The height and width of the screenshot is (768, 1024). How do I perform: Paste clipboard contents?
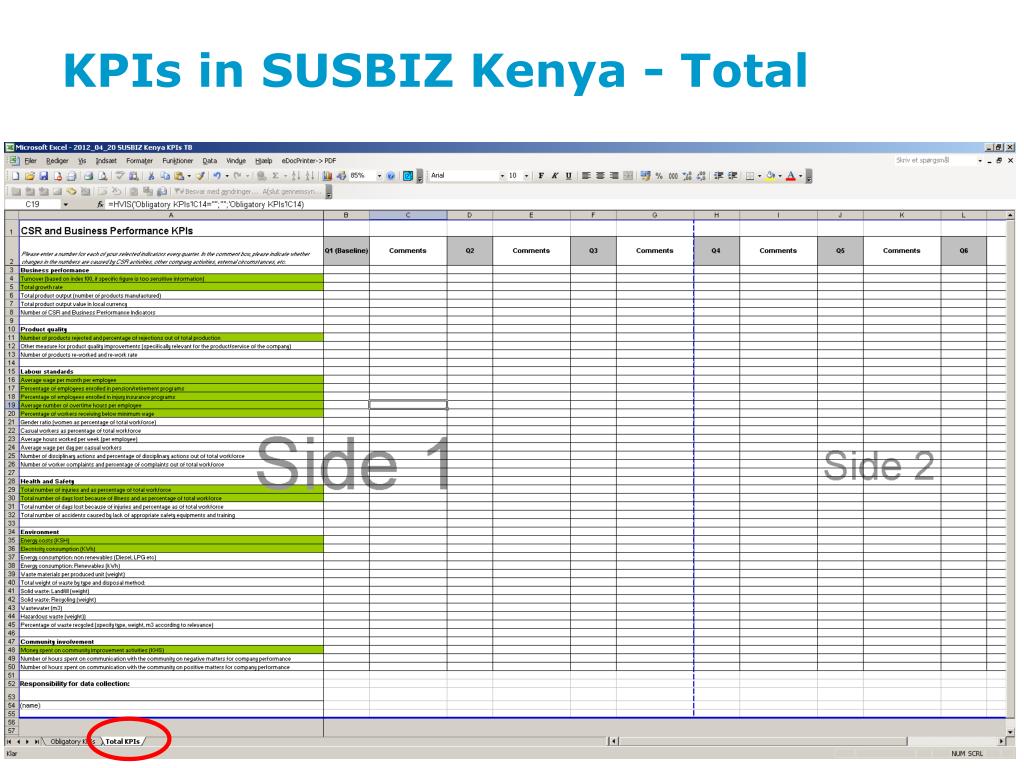click(179, 176)
